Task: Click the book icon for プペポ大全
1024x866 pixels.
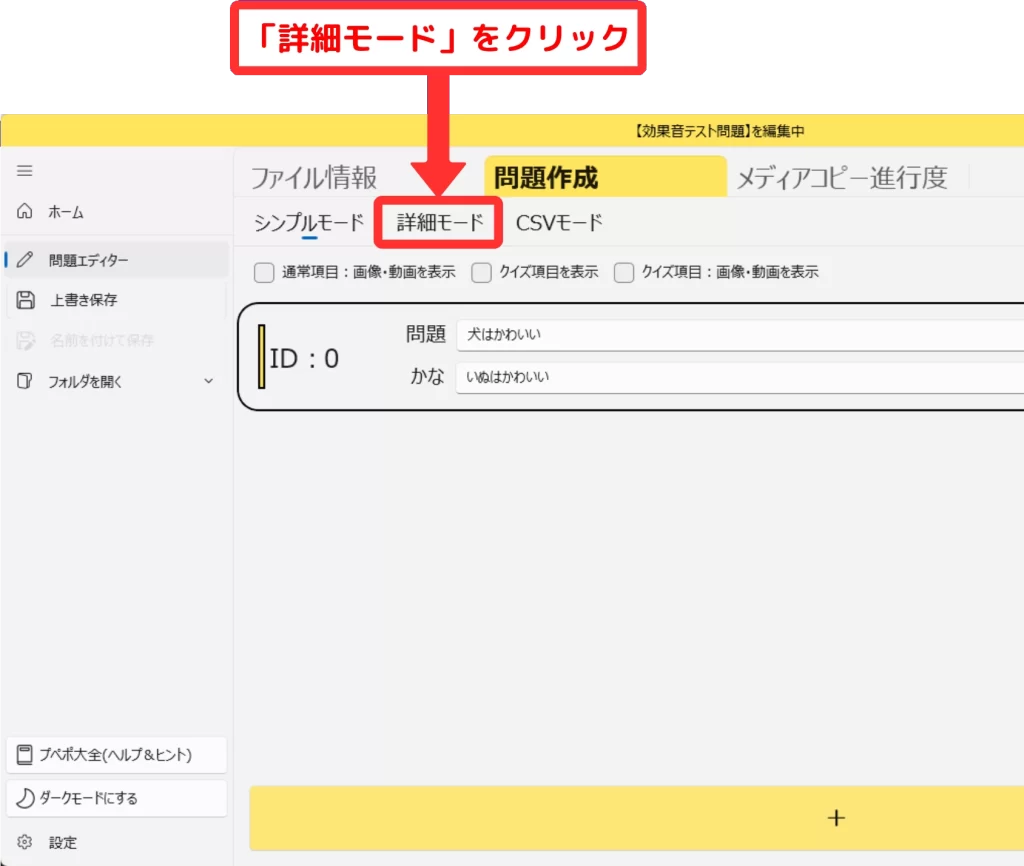Action: pos(25,755)
